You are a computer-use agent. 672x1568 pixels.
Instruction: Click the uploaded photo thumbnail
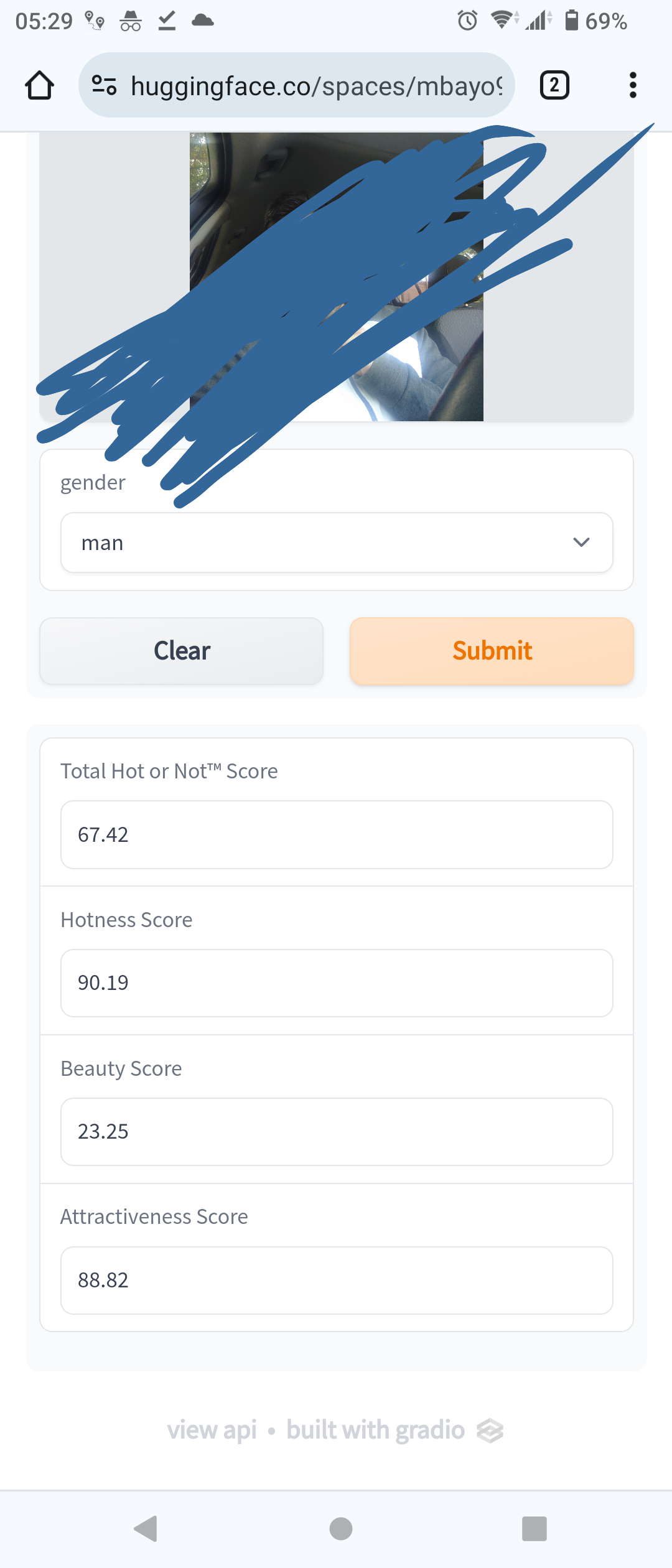click(337, 277)
